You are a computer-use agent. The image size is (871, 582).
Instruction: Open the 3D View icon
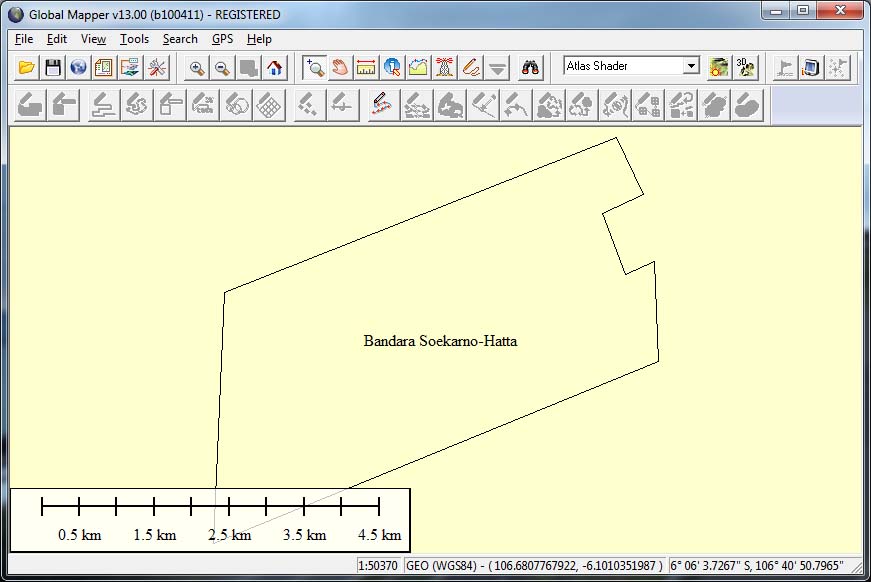click(745, 68)
